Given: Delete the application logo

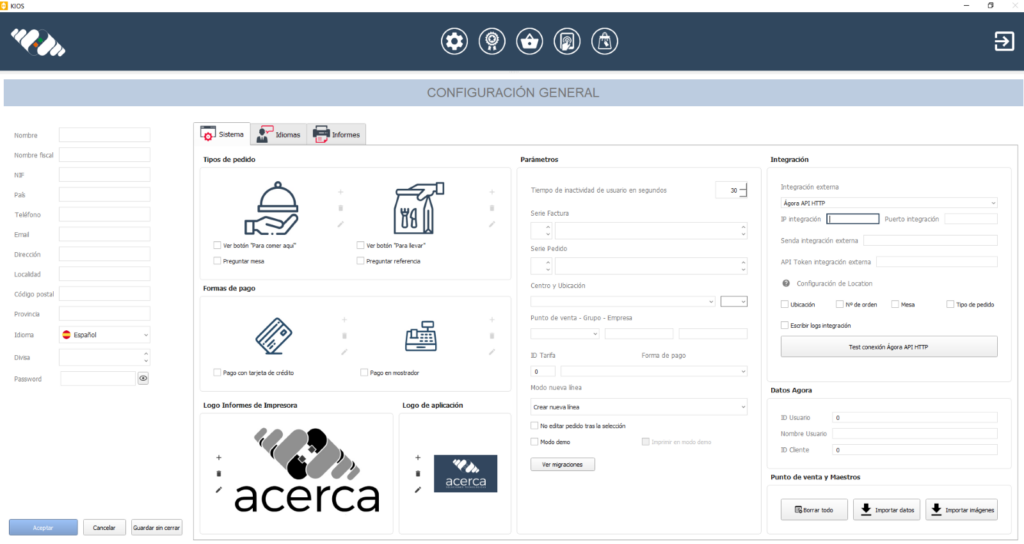Looking at the screenshot, I should pos(418,473).
